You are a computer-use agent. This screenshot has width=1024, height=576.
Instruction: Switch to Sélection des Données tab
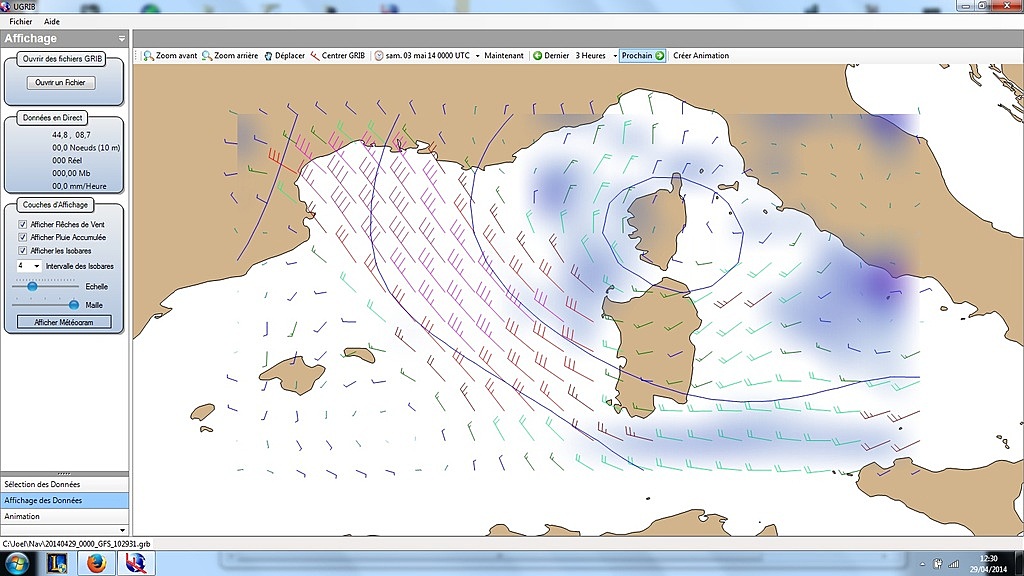click(x=64, y=484)
